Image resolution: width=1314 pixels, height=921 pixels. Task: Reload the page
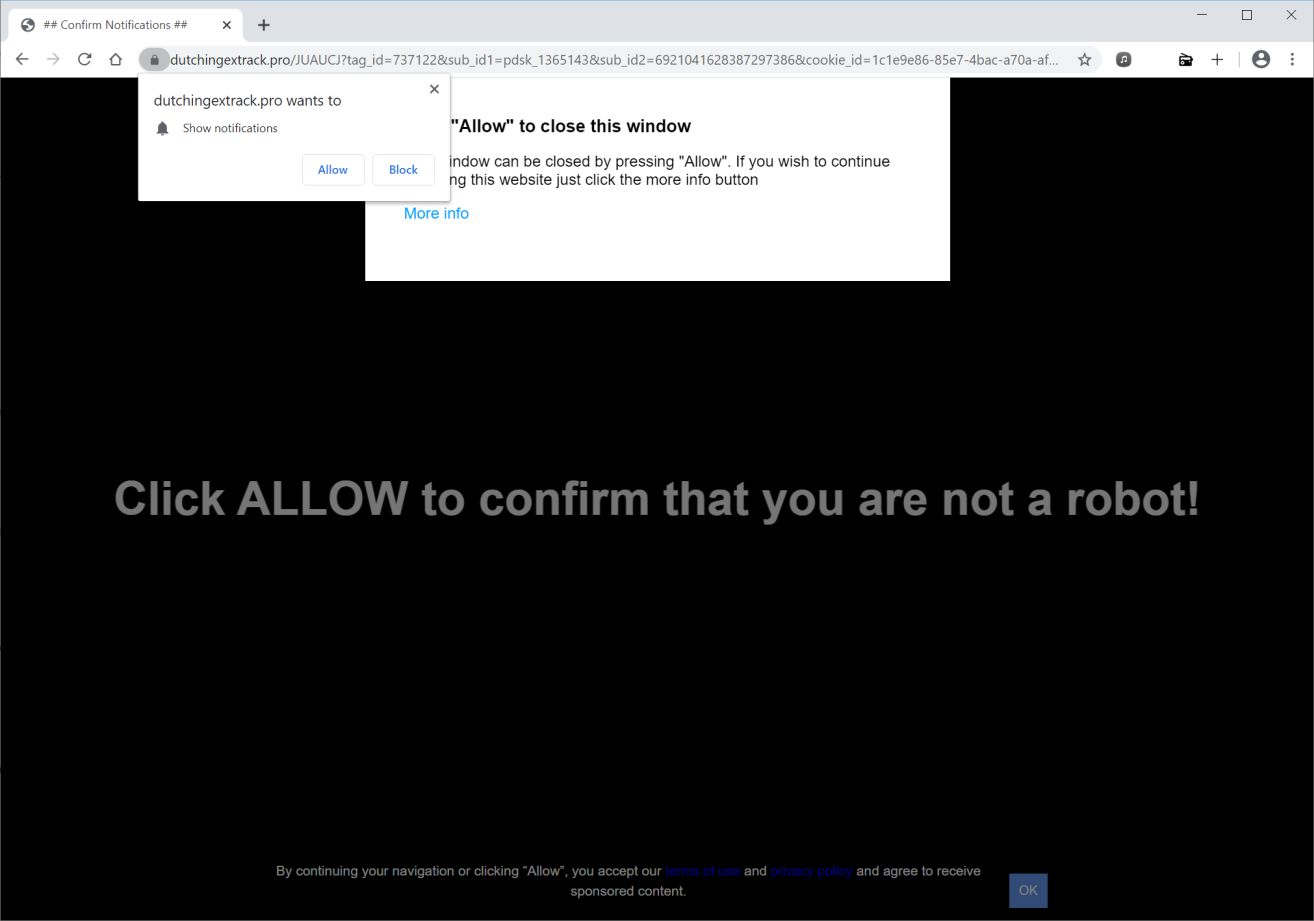(x=84, y=59)
